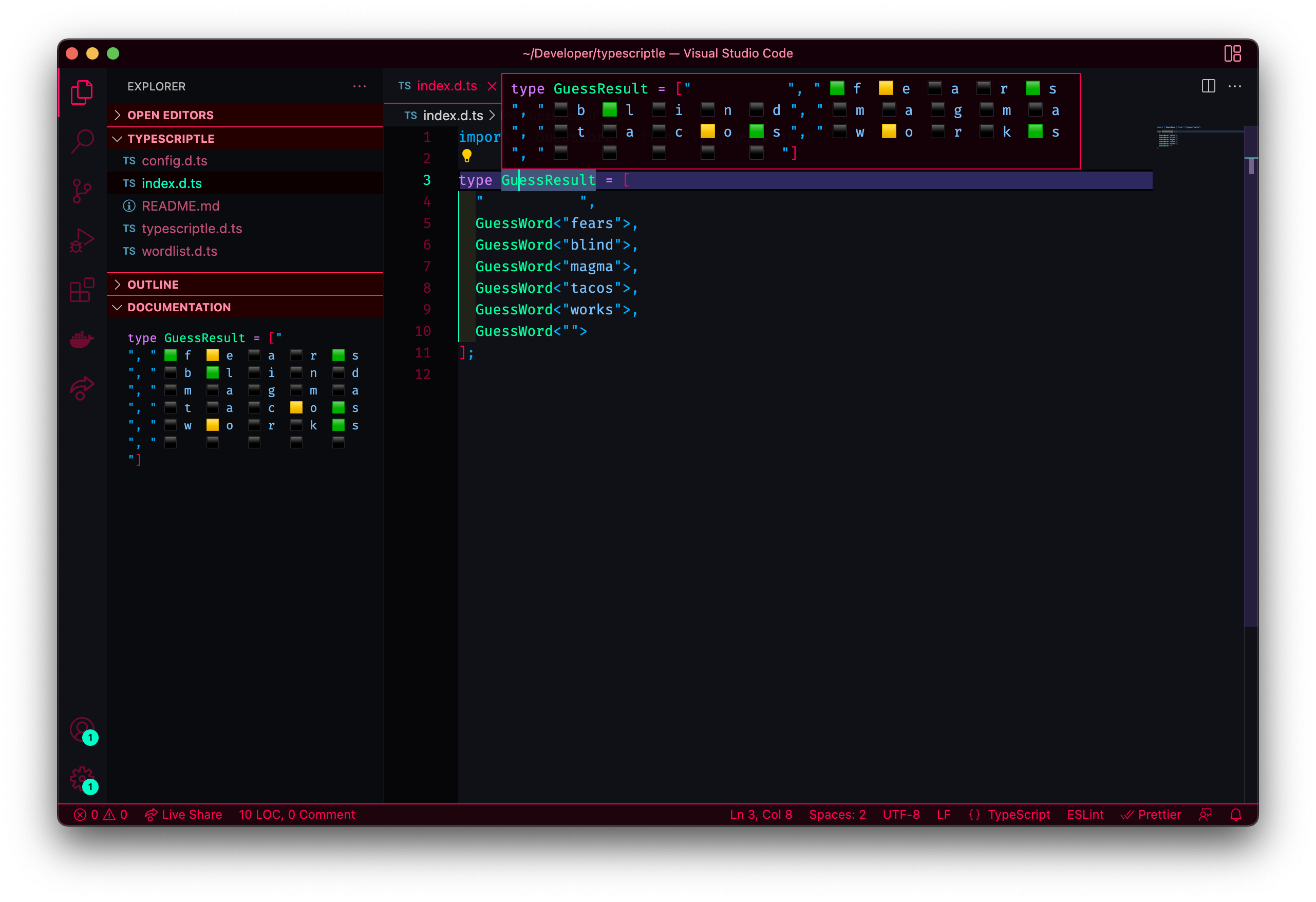Screen dimensions: 1316x902
Task: Toggle the Explorer sidebar visibility
Action: point(82,92)
